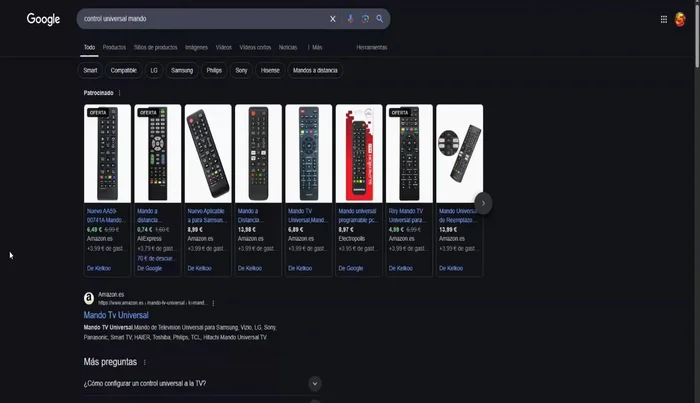The height and width of the screenshot is (403, 700).
Task: Open the Noticias tab
Action: (x=288, y=47)
